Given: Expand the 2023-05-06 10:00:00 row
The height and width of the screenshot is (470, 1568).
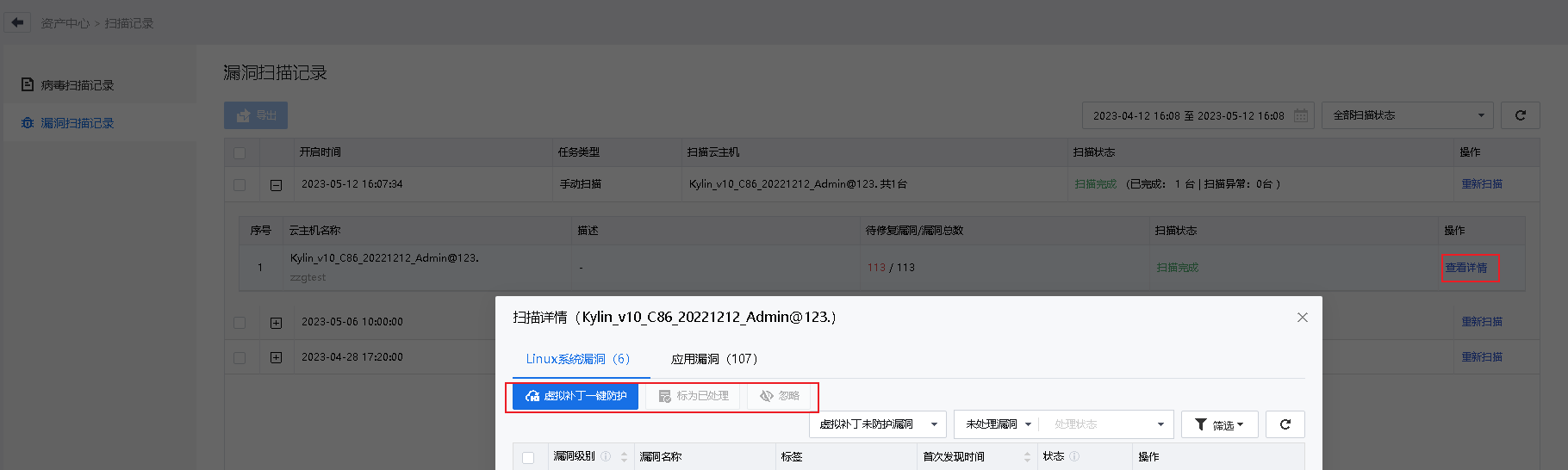Looking at the screenshot, I should [276, 323].
